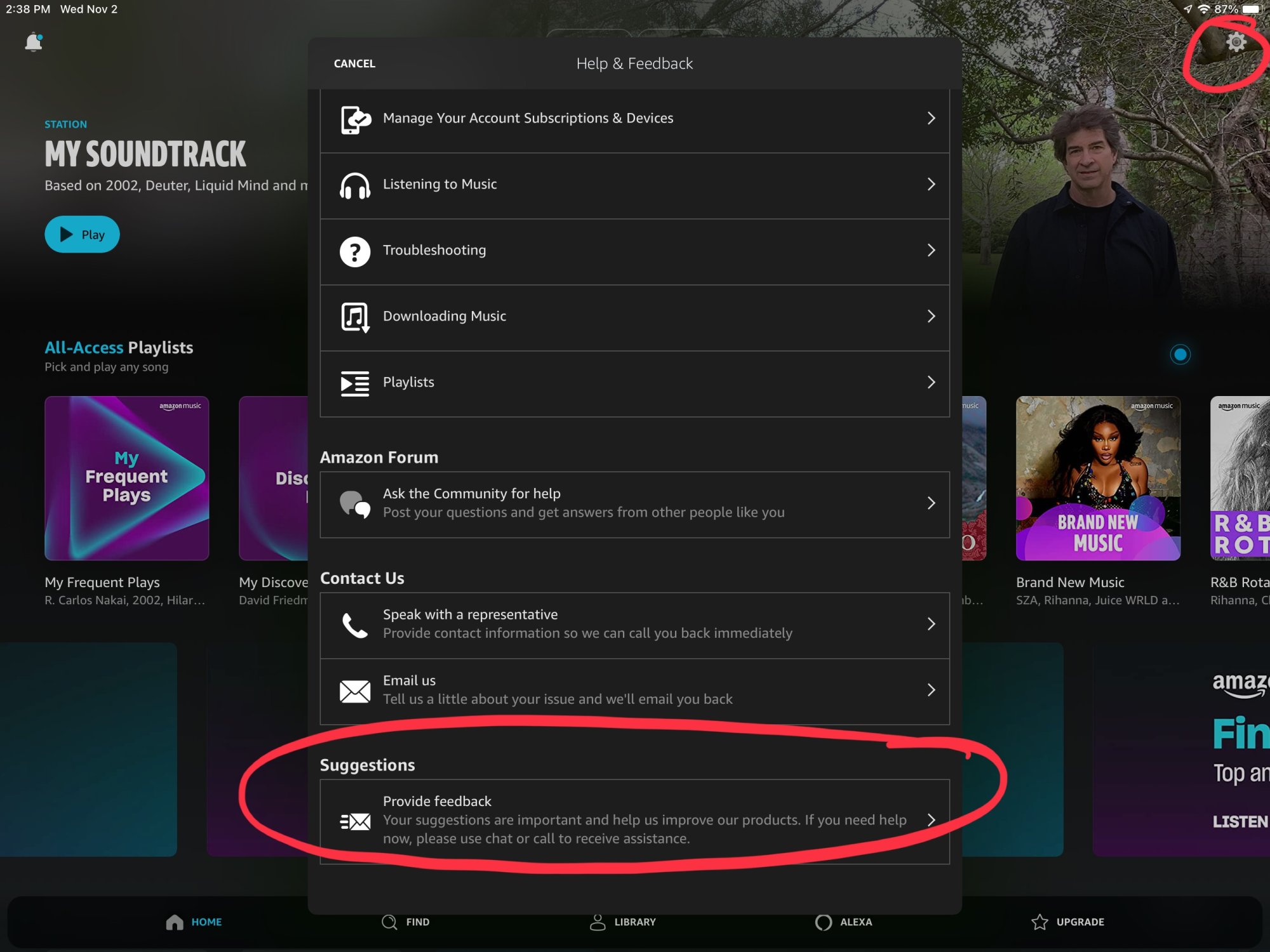Open the Alexa tab

843,922
